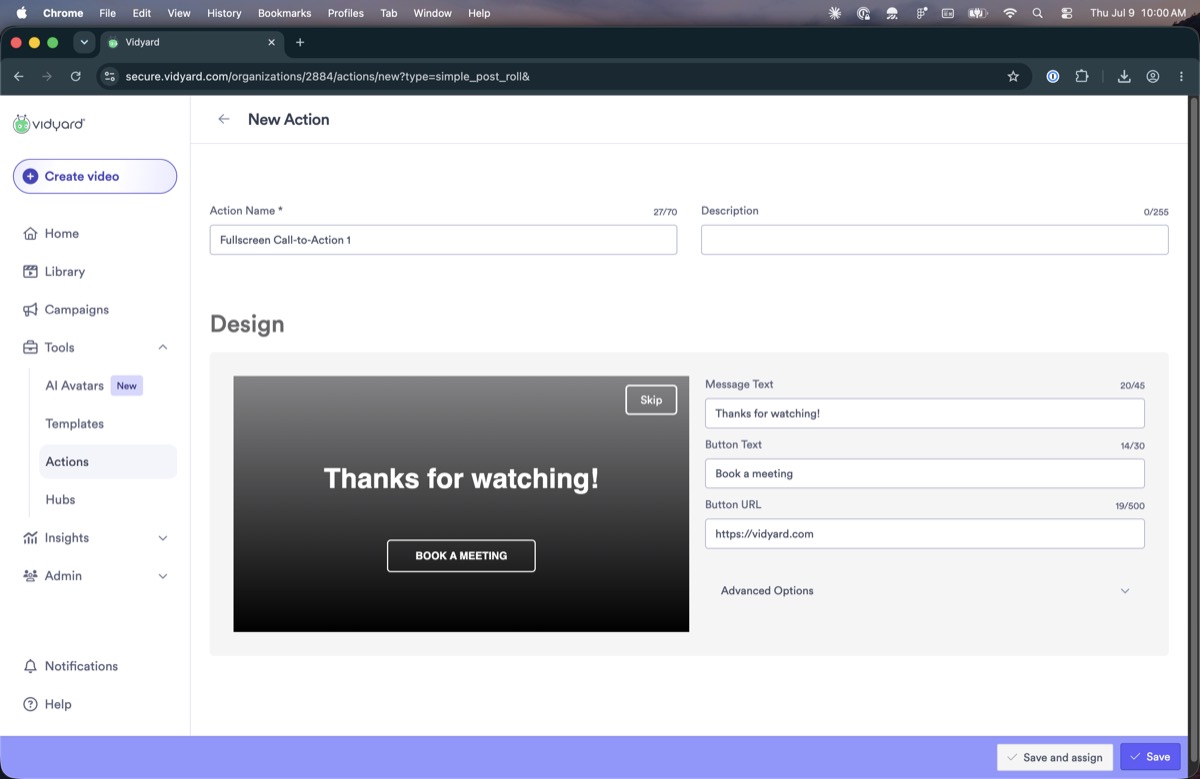Image resolution: width=1200 pixels, height=779 pixels.
Task: Click the Description field
Action: click(x=934, y=240)
